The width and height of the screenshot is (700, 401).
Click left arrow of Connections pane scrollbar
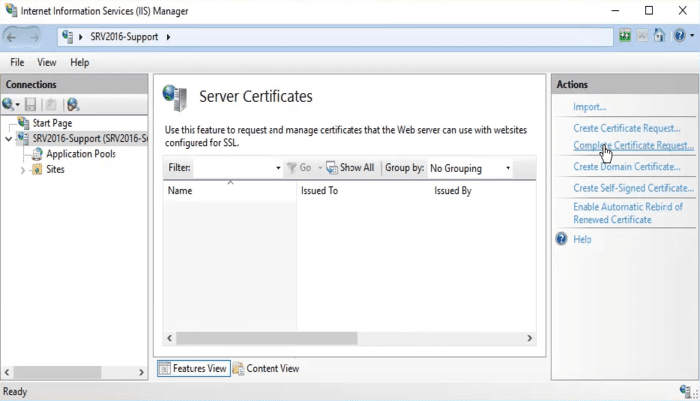7,372
